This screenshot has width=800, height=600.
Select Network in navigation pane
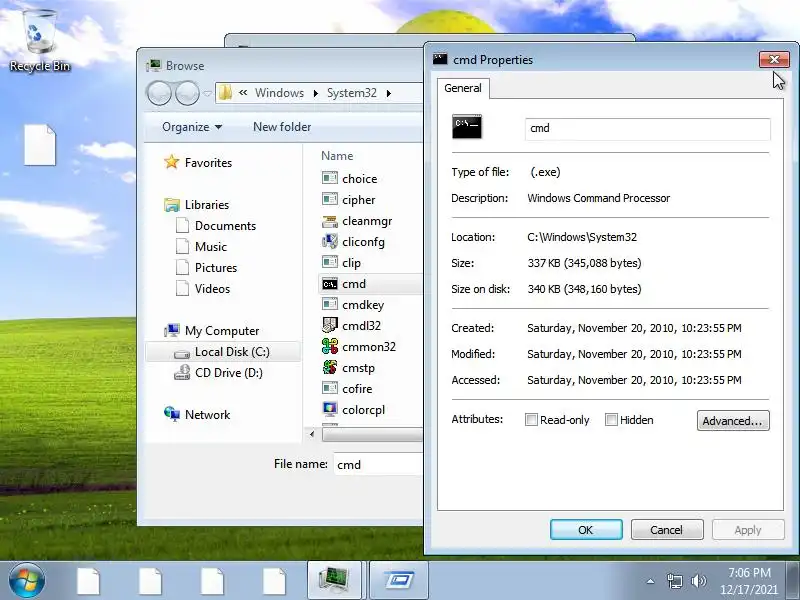pos(207,414)
